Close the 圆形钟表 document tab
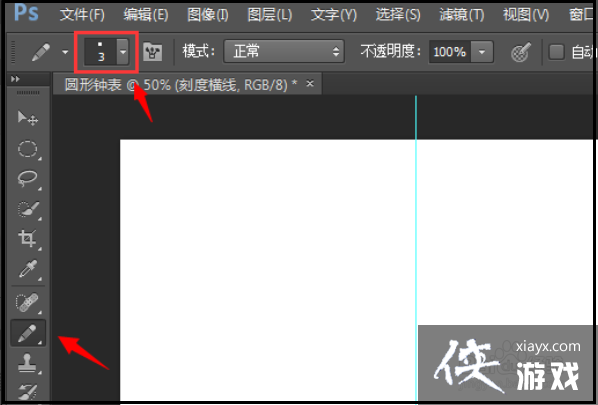Screen dimensions: 598x405 click(x=310, y=84)
